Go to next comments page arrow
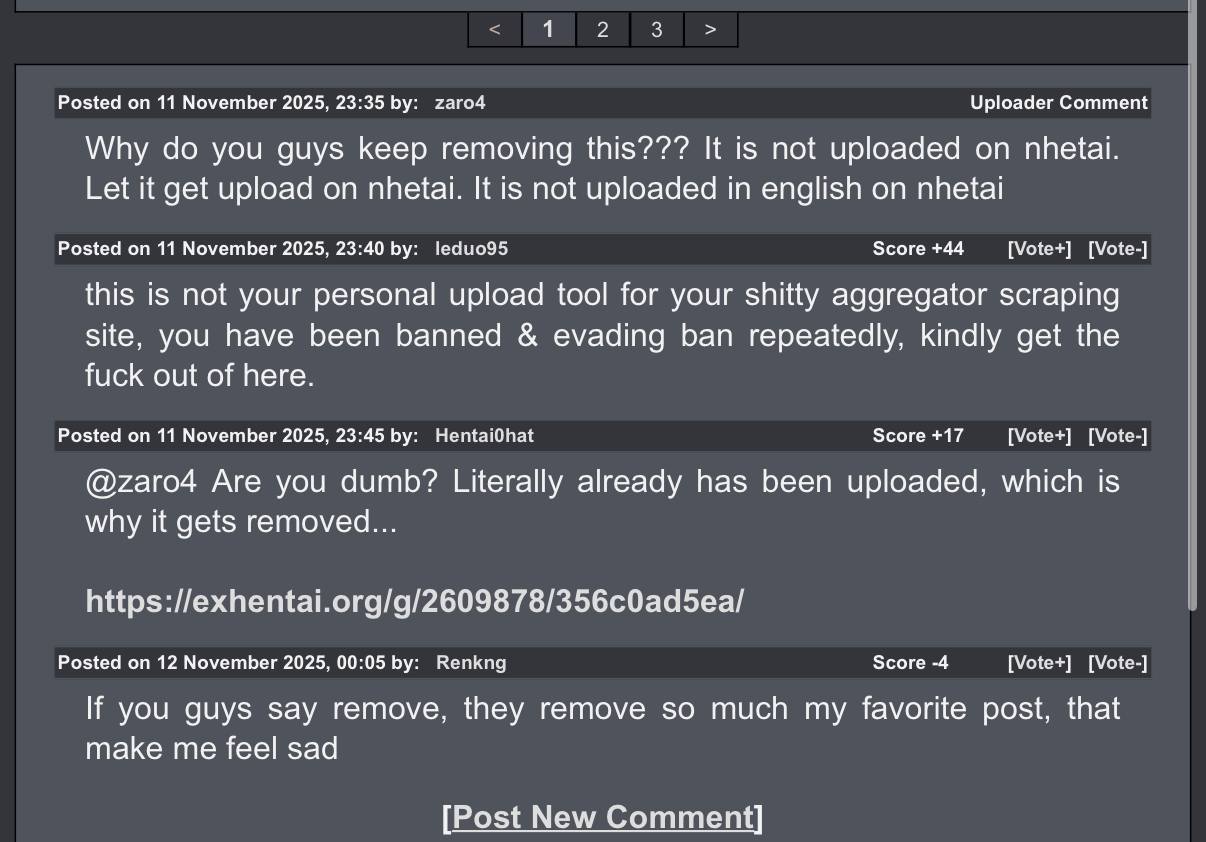Viewport: 1206px width, 842px height. 710,30
